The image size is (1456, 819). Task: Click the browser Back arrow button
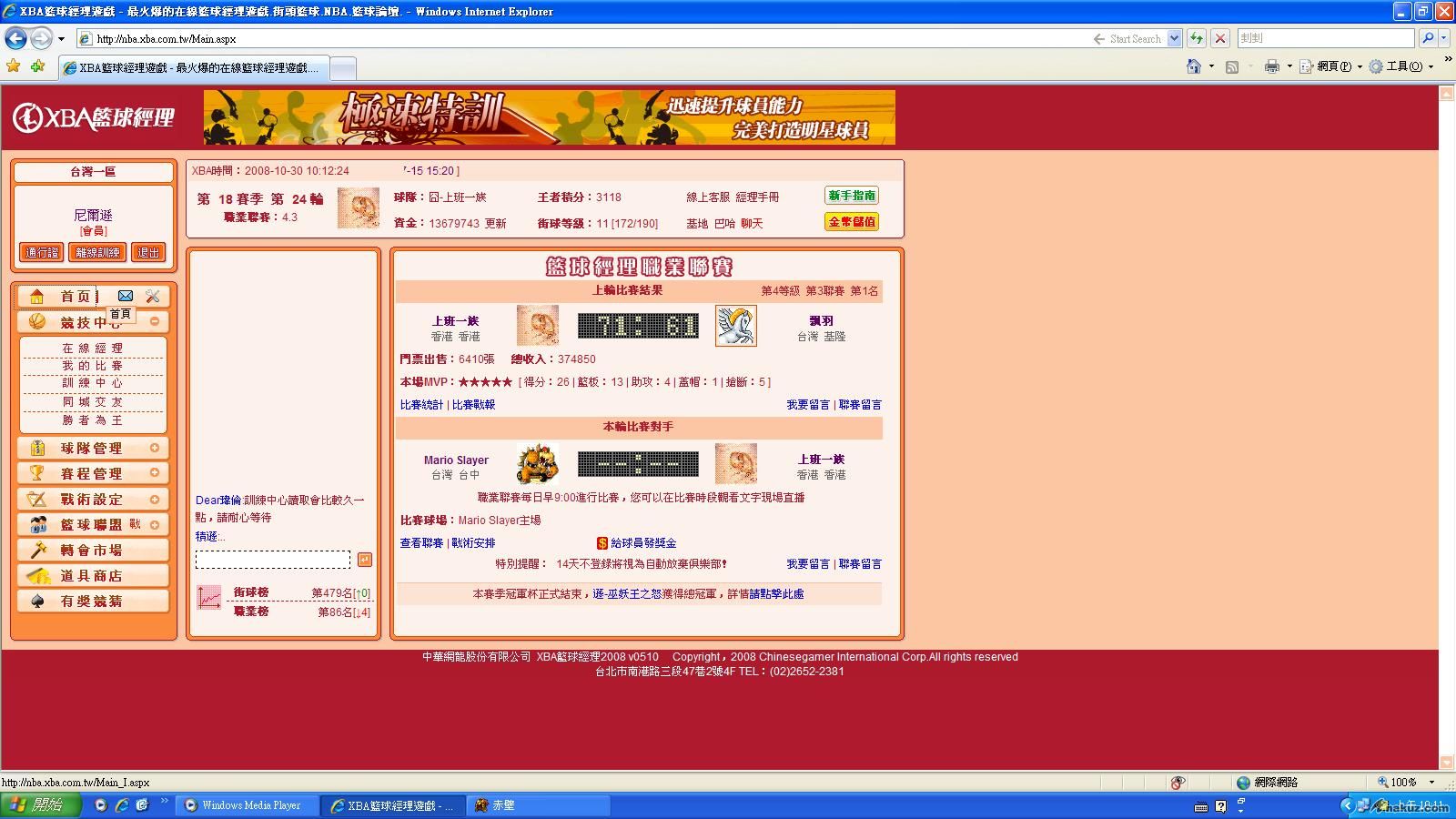click(x=15, y=38)
